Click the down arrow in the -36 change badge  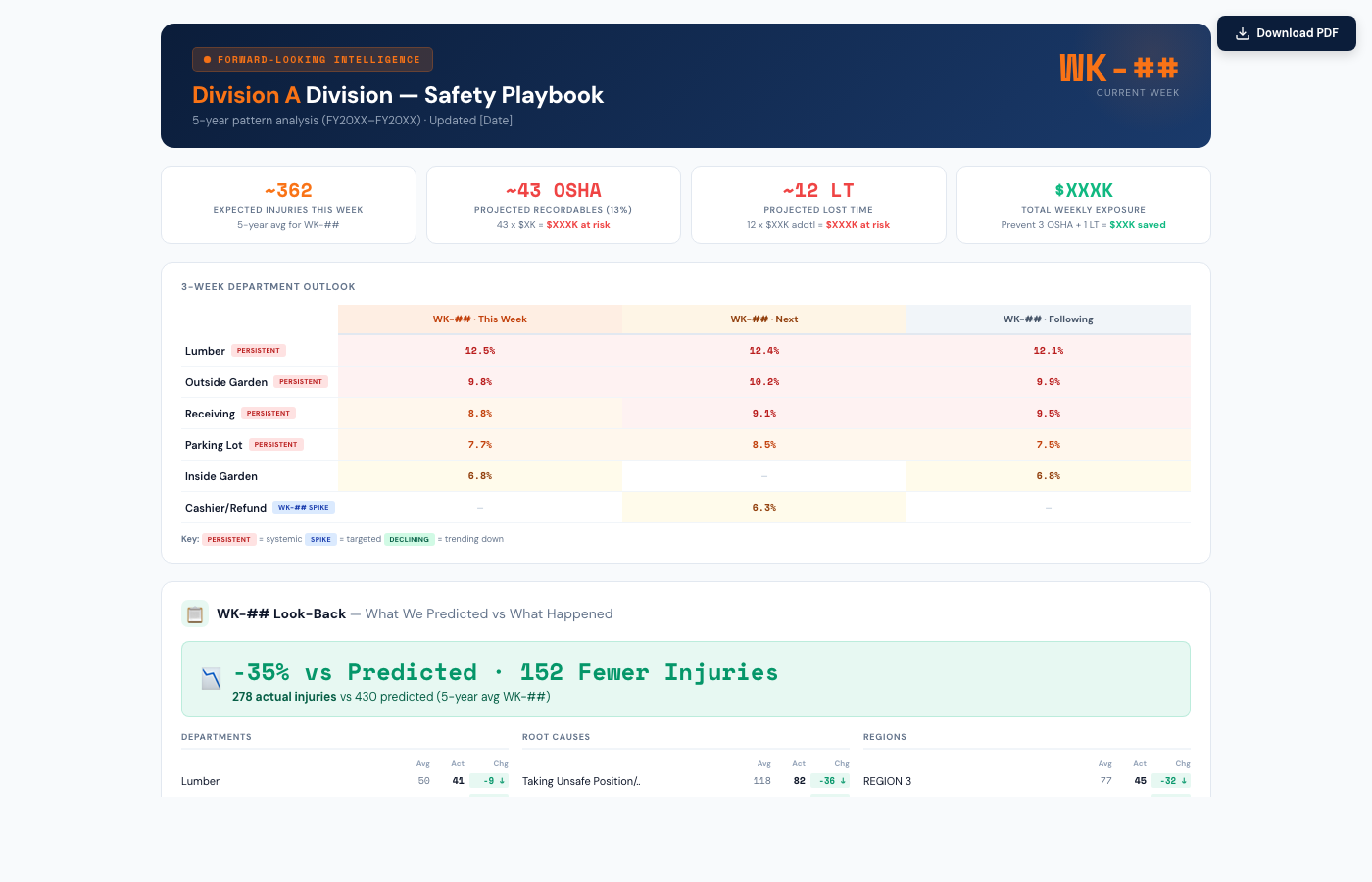click(x=843, y=781)
